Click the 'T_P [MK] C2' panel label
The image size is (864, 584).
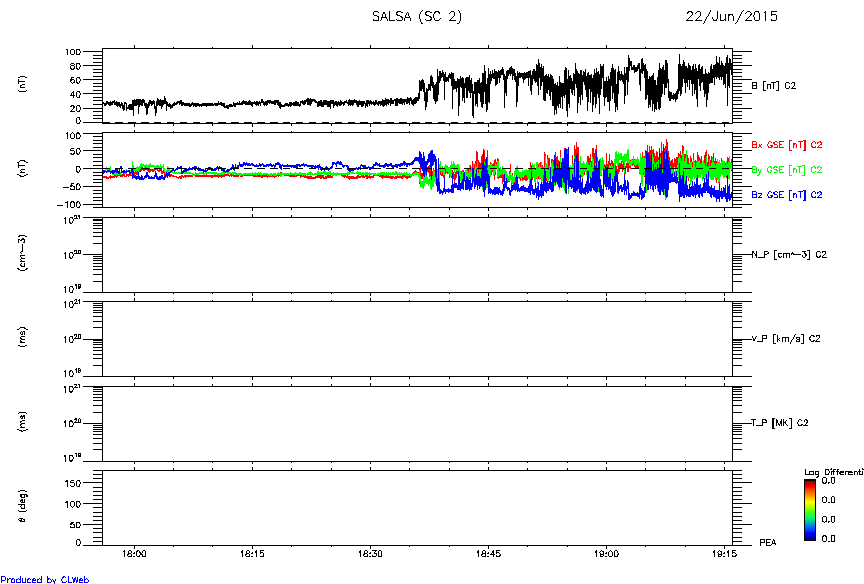point(780,423)
